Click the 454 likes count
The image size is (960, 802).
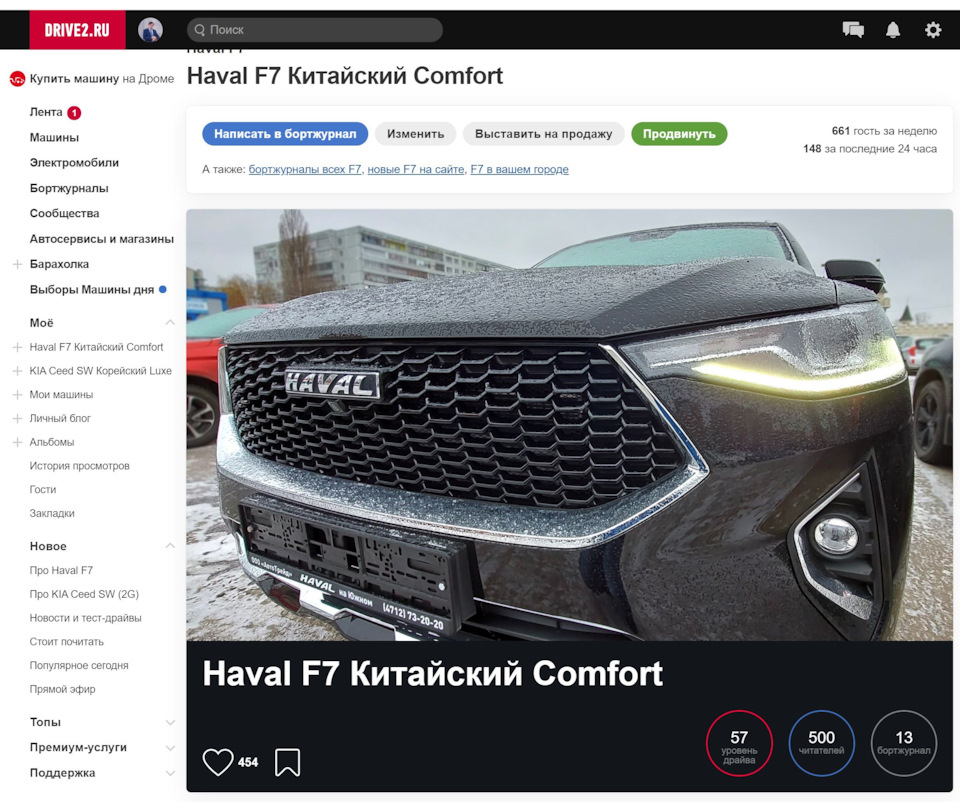248,763
